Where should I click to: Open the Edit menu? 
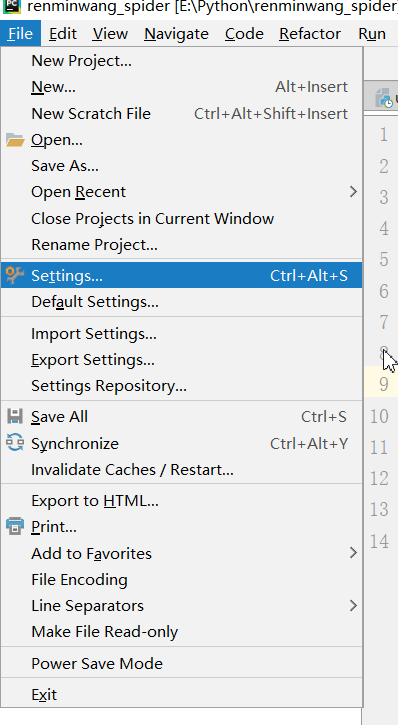[63, 34]
